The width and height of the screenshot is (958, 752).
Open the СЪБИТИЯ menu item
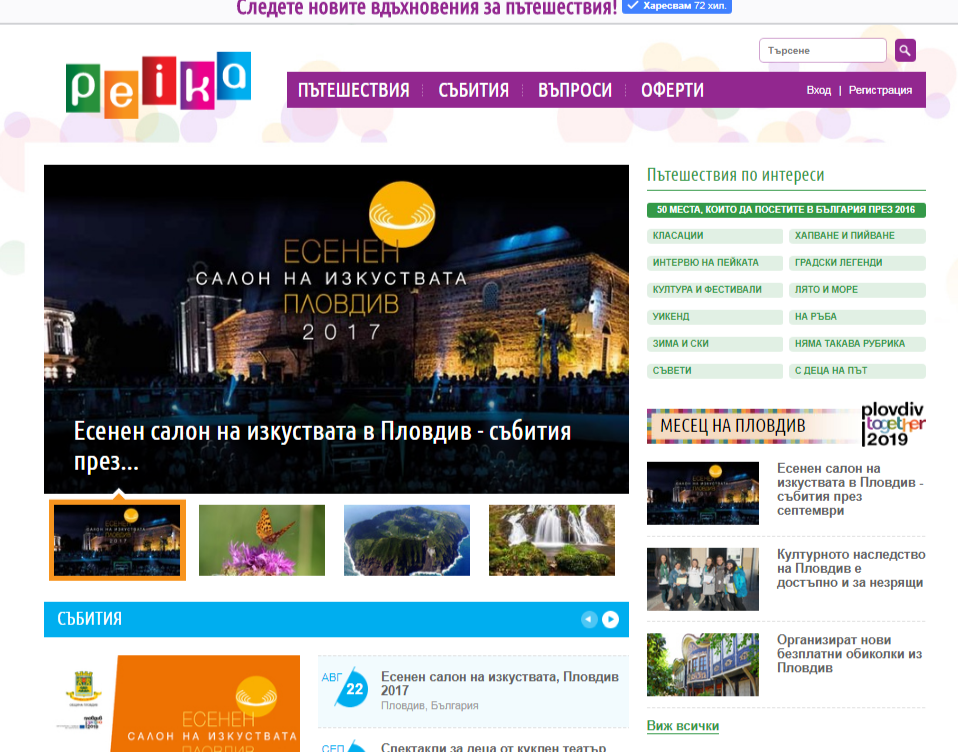(x=474, y=90)
